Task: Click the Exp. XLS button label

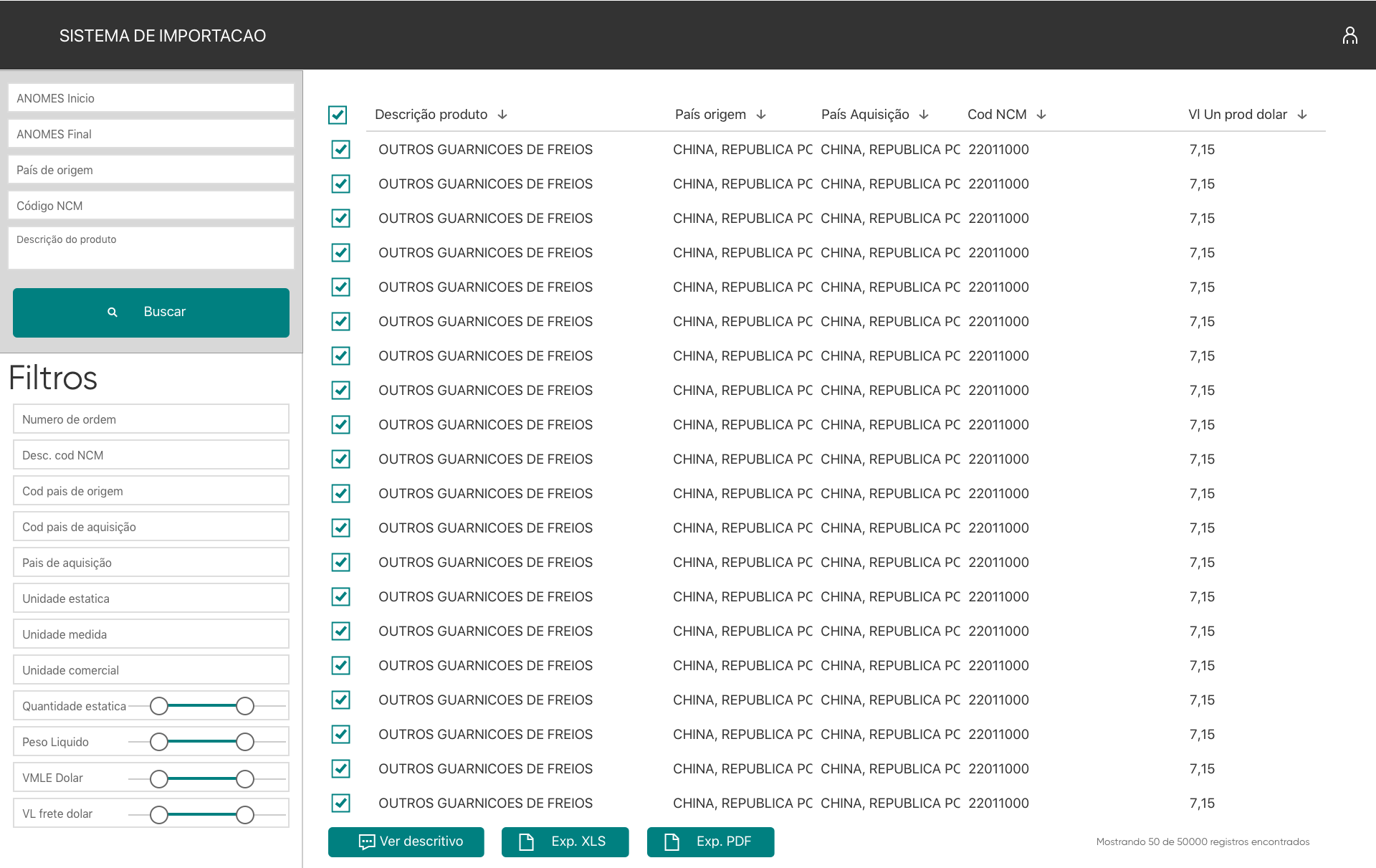Action: coord(578,841)
